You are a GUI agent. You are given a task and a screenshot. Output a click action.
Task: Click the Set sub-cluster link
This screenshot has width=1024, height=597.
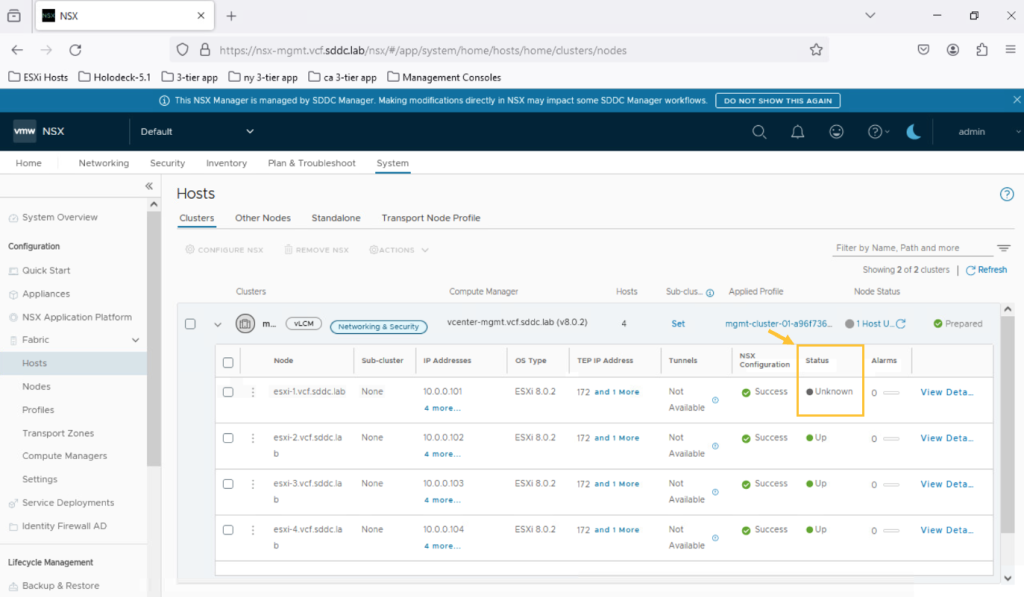pos(678,324)
